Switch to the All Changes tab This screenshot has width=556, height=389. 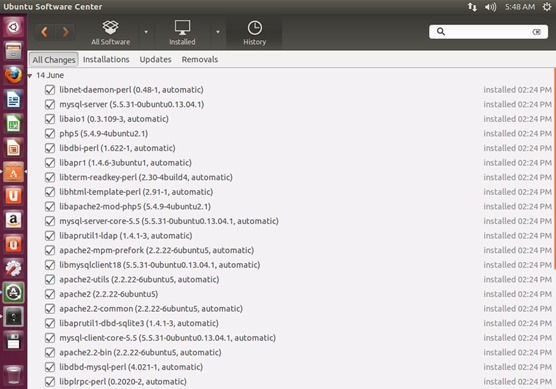pos(54,60)
